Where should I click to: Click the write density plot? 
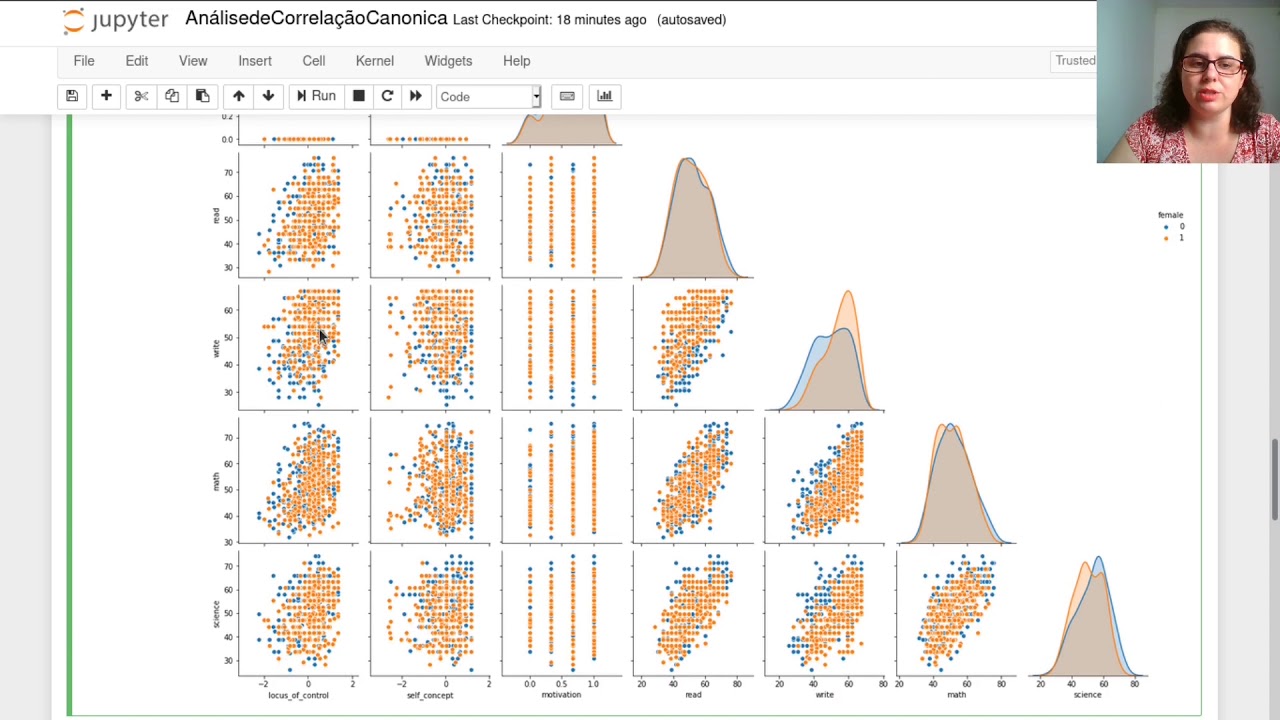coord(824,348)
